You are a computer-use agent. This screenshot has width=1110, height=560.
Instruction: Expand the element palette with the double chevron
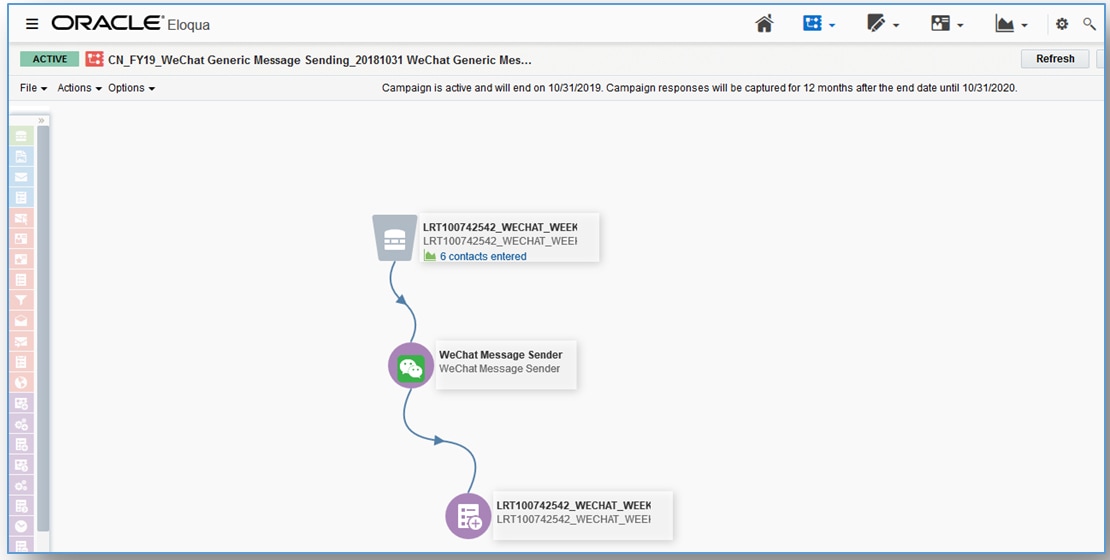pos(42,120)
